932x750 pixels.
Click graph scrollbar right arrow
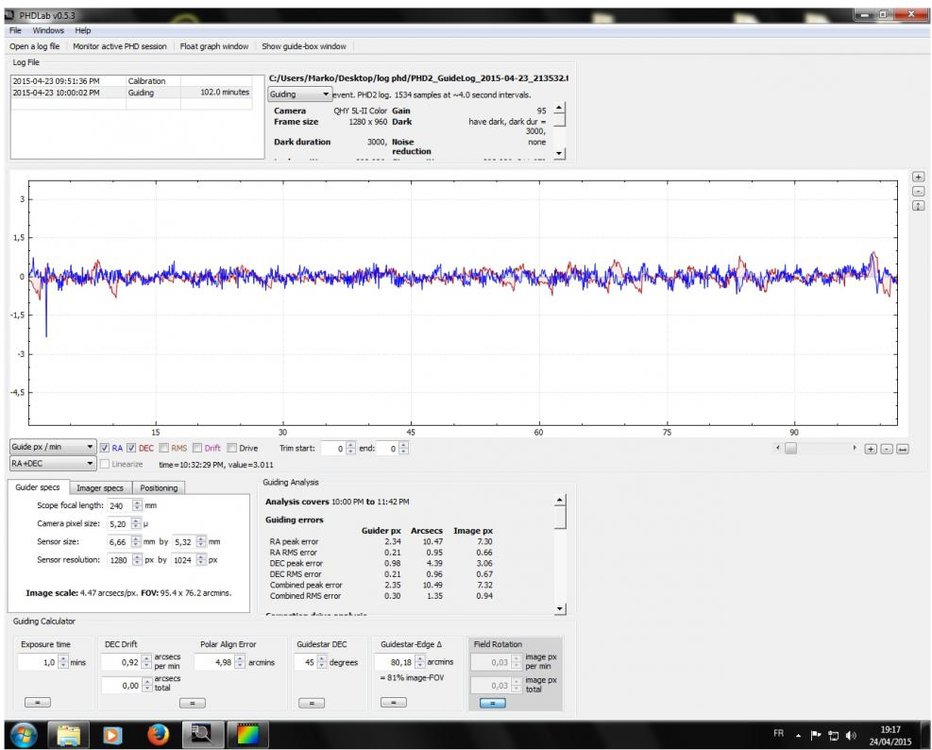coord(855,448)
